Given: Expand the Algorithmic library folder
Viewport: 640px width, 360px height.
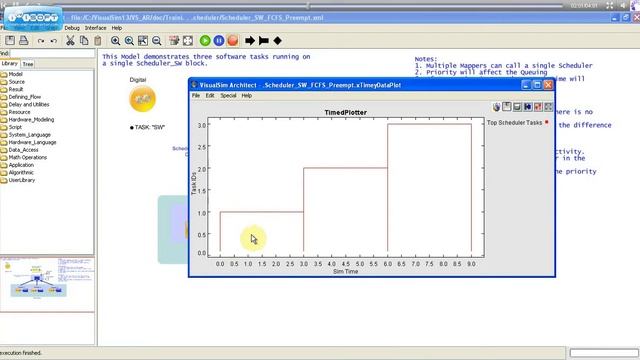Looking at the screenshot, I should click(x=21, y=172).
